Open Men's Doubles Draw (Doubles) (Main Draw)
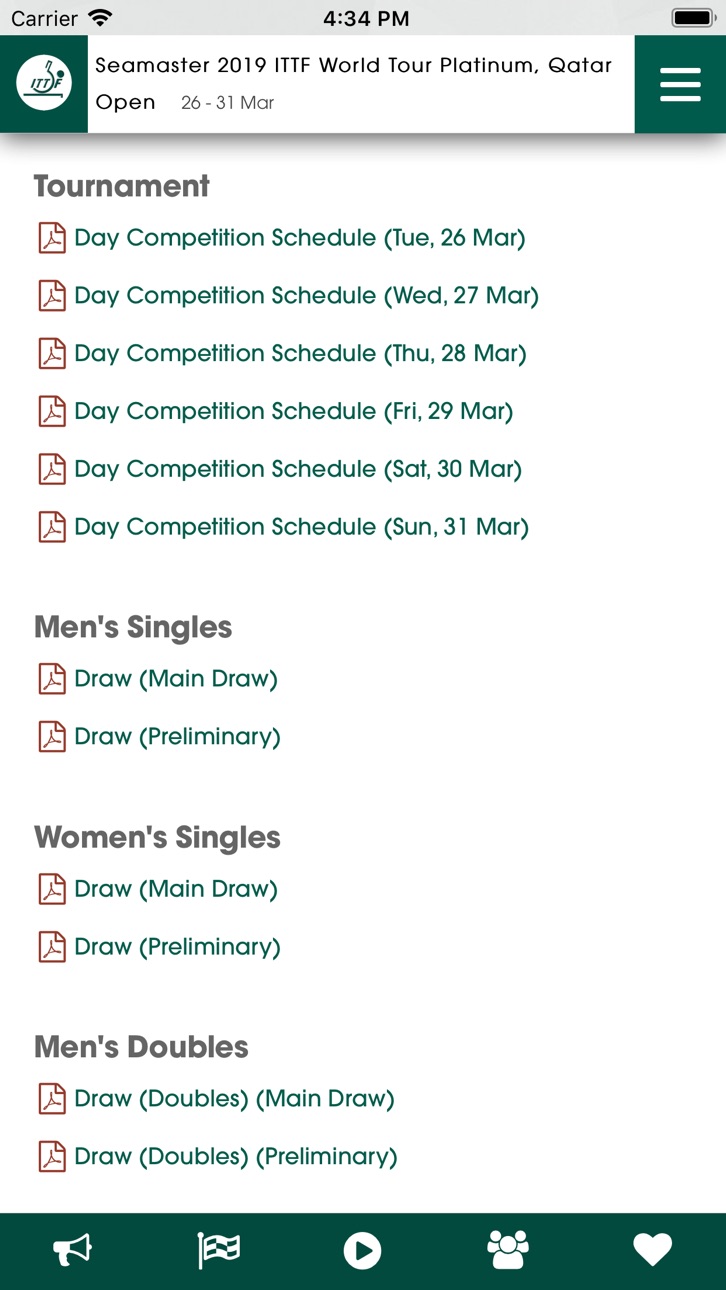 pos(234,1099)
